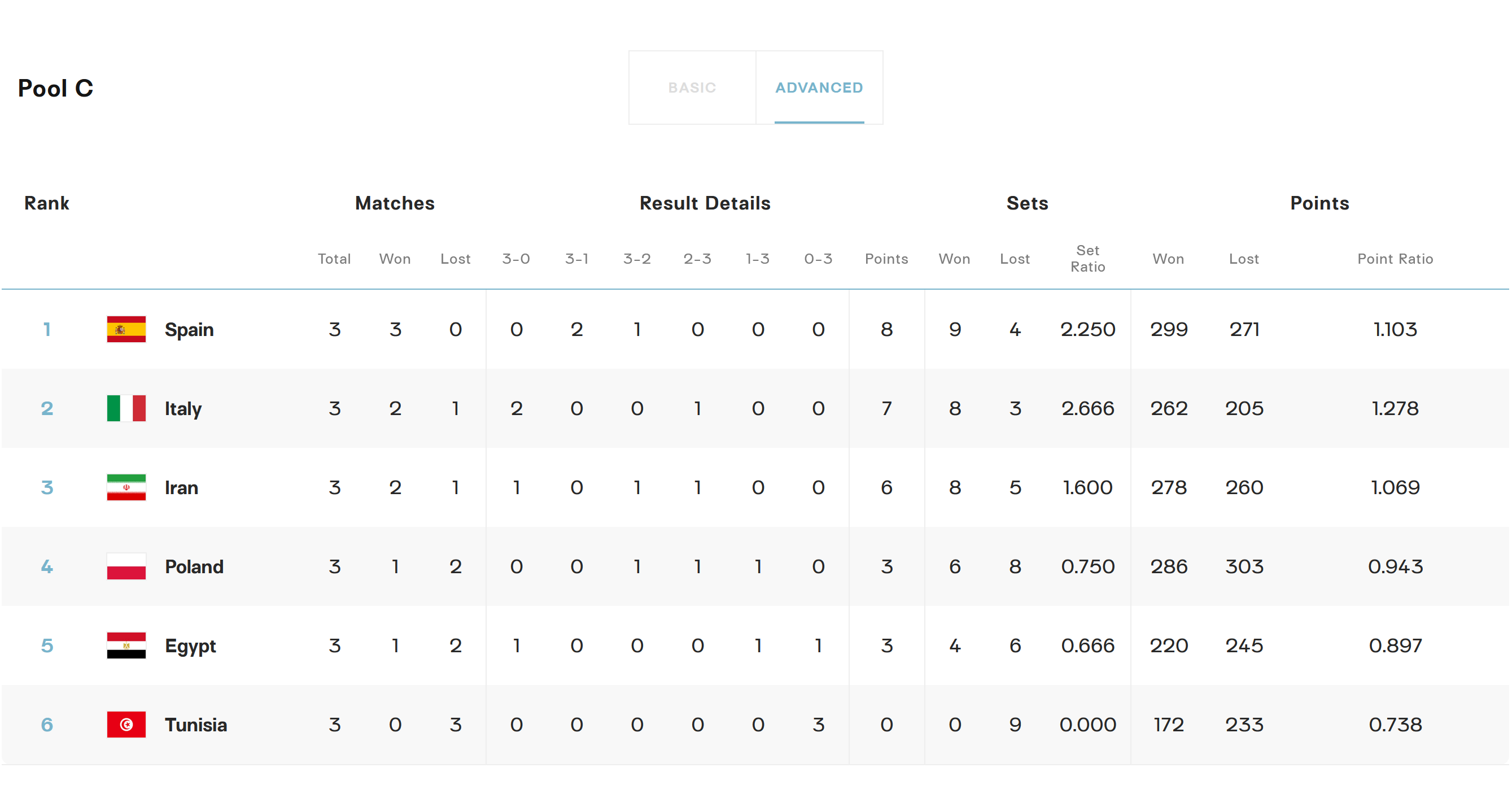Click the Egypt flag icon
Image resolution: width=1512 pixels, height=794 pixels.
pos(126,645)
